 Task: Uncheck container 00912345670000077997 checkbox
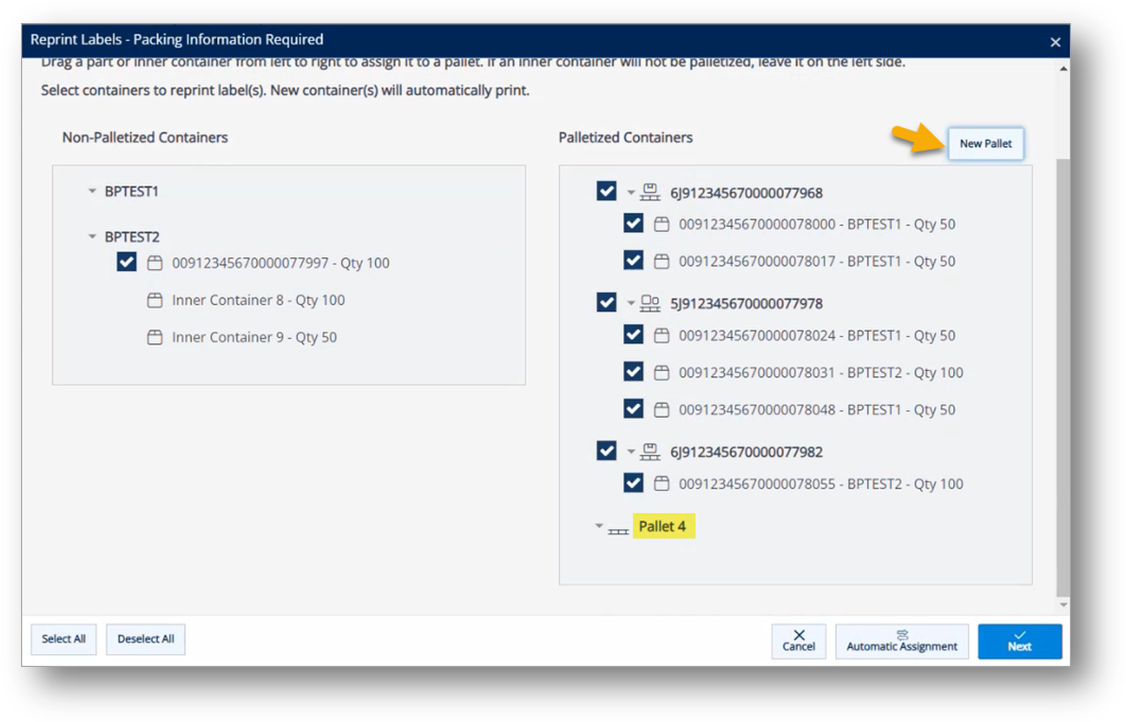pyautogui.click(x=126, y=263)
